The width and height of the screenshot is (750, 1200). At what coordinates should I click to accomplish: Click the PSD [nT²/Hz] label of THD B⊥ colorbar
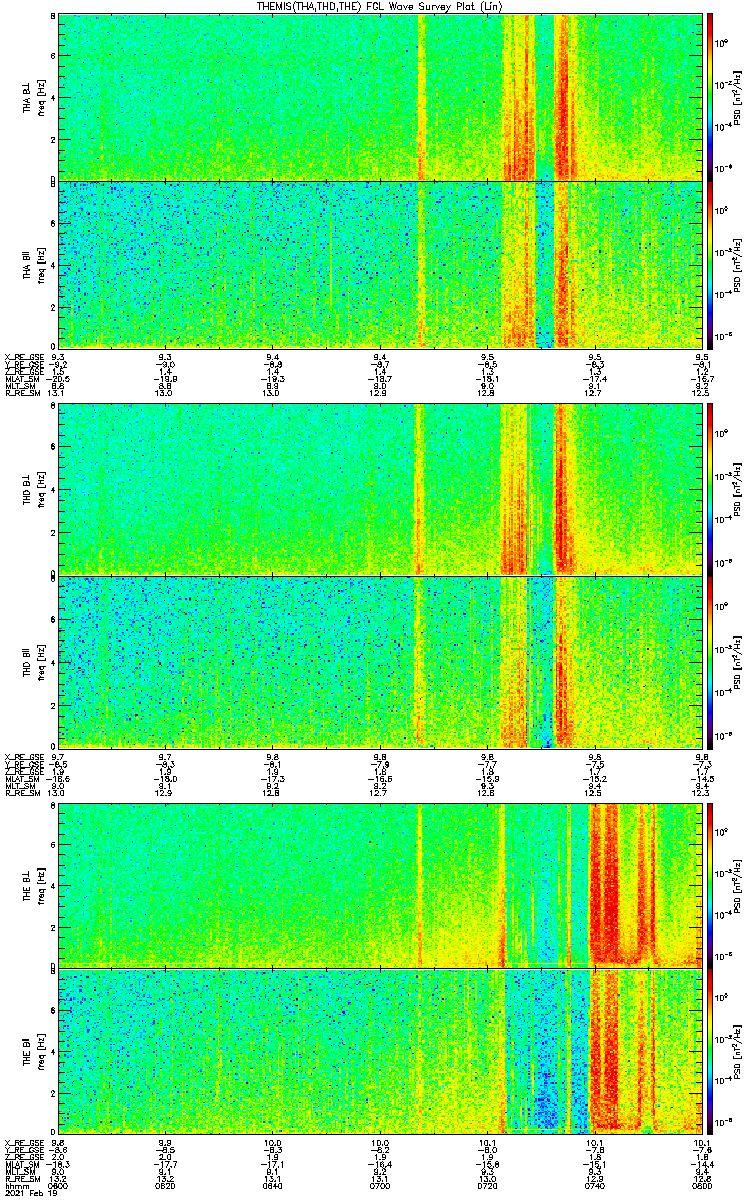[x=739, y=489]
